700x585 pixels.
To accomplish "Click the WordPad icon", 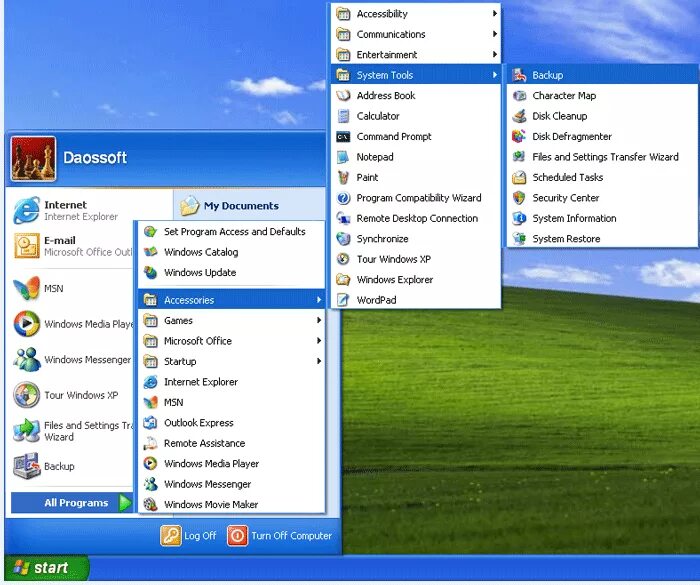I will [x=343, y=300].
